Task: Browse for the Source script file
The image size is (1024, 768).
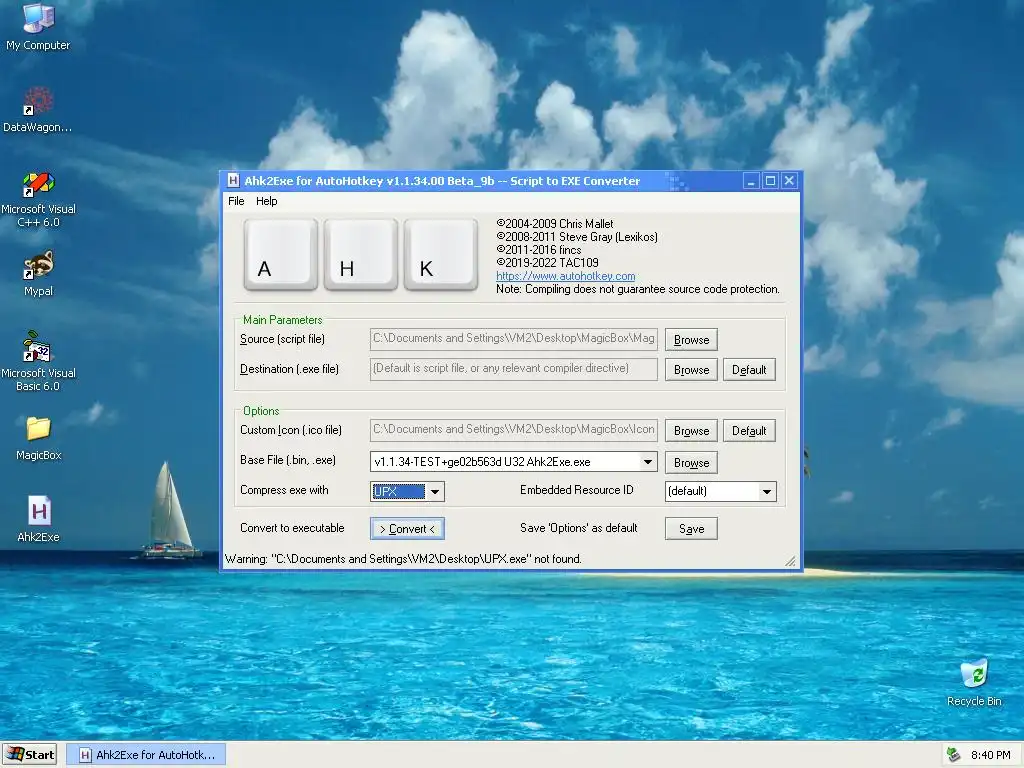Action: click(x=691, y=340)
